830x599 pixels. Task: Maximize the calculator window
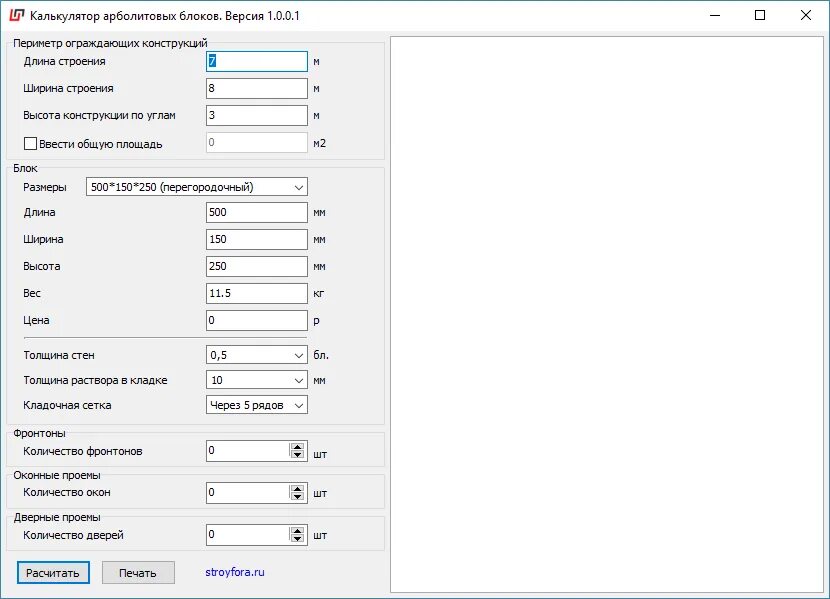click(x=760, y=15)
